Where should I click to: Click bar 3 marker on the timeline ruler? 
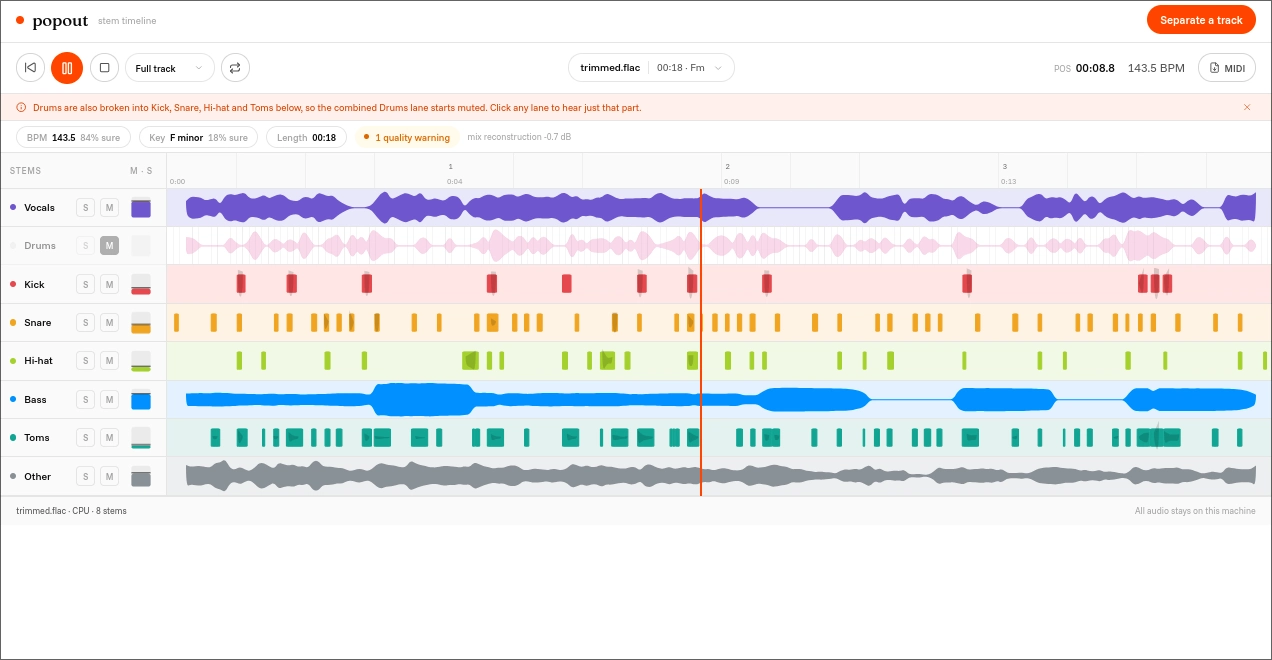pyautogui.click(x=1004, y=167)
